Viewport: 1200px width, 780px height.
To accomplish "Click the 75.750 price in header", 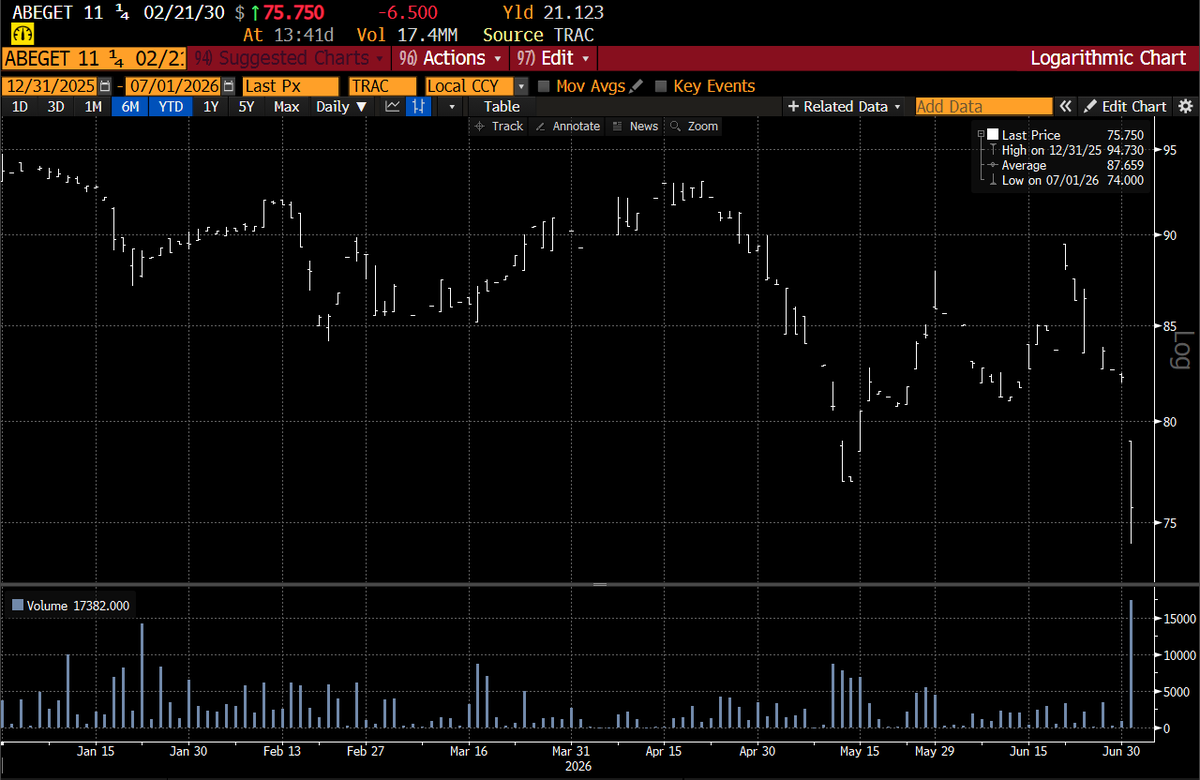I will coord(294,13).
